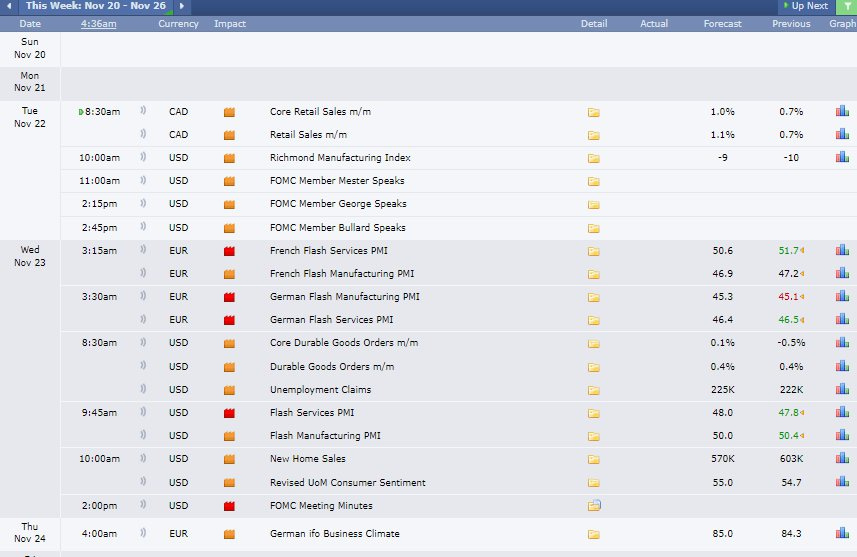
Task: Click revised previous value 51.7
Action: (789, 250)
